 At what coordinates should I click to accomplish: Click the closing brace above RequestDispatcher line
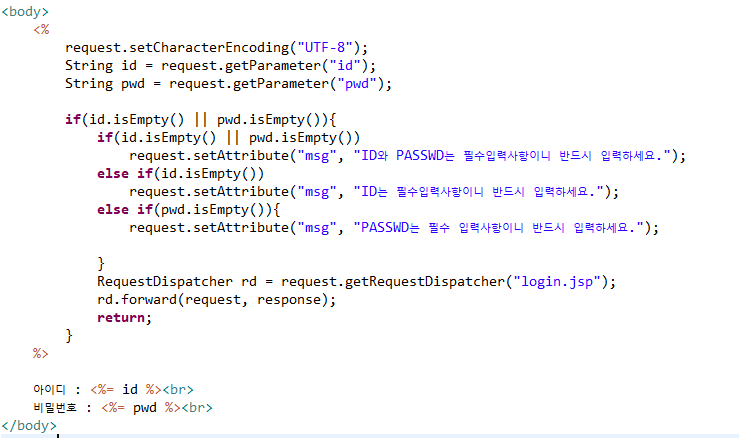pyautogui.click(x=101, y=264)
